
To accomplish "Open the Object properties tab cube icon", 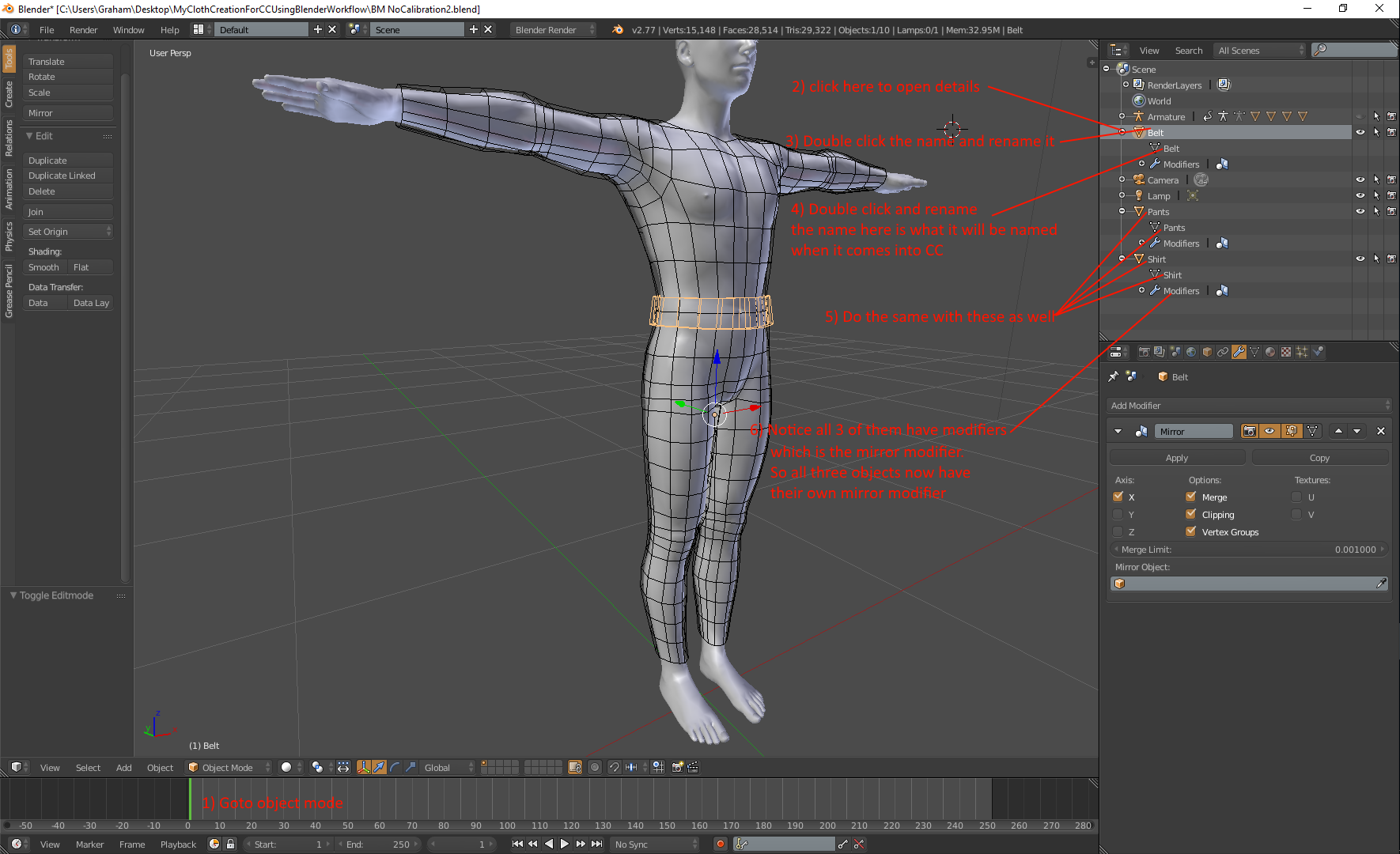I will (1207, 352).
